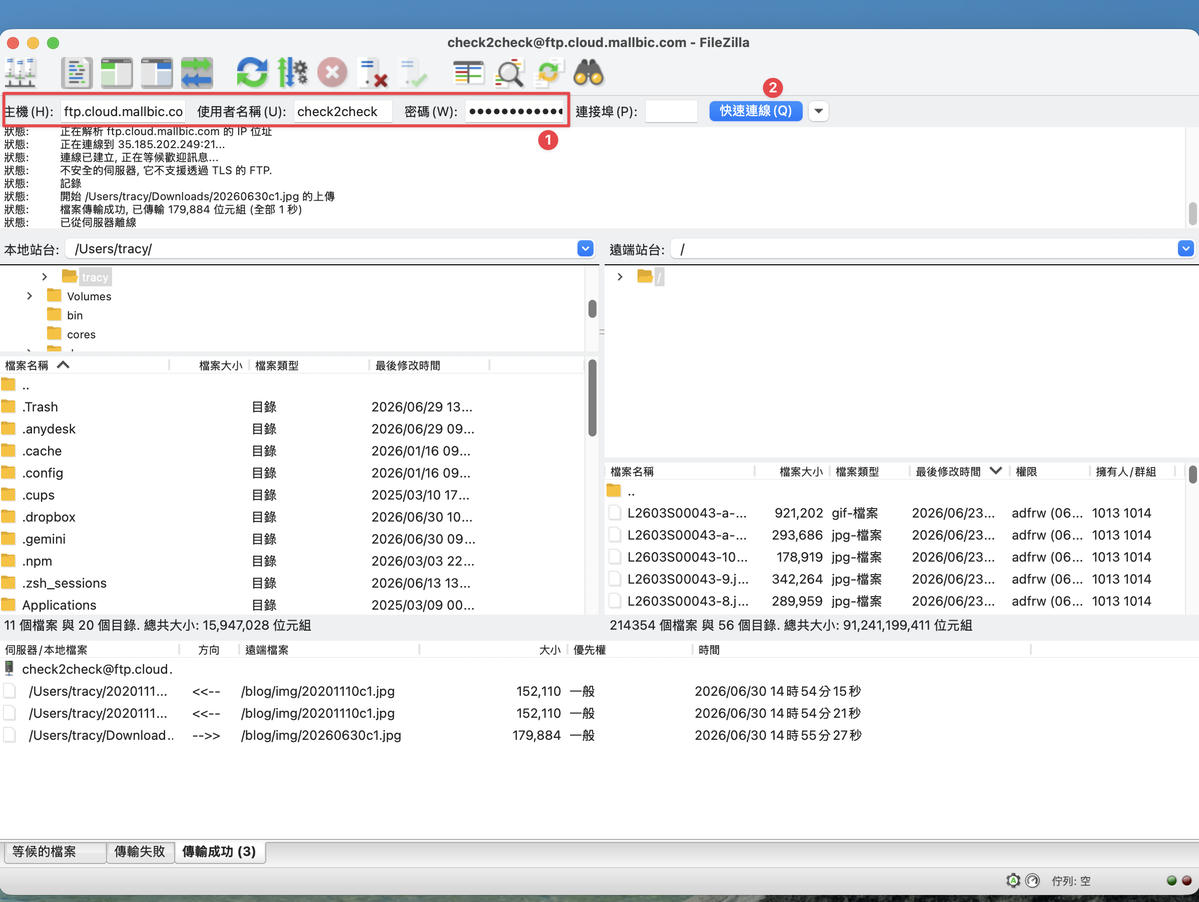1199x902 pixels.
Task: Sort local files by 檔案名稱 column
Action: pos(84,365)
